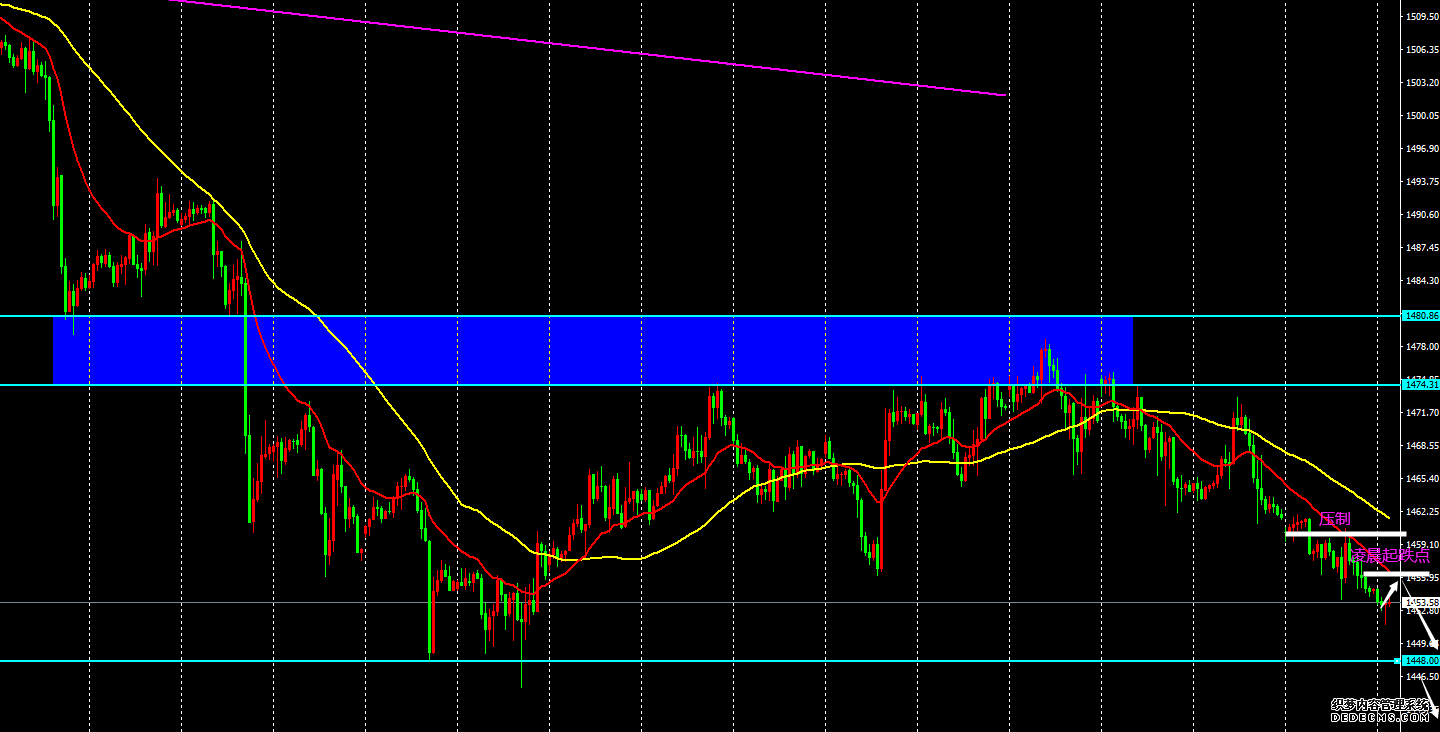The image size is (1440, 732).
Task: Select the current price tag 1453.58
Action: pos(1421,603)
